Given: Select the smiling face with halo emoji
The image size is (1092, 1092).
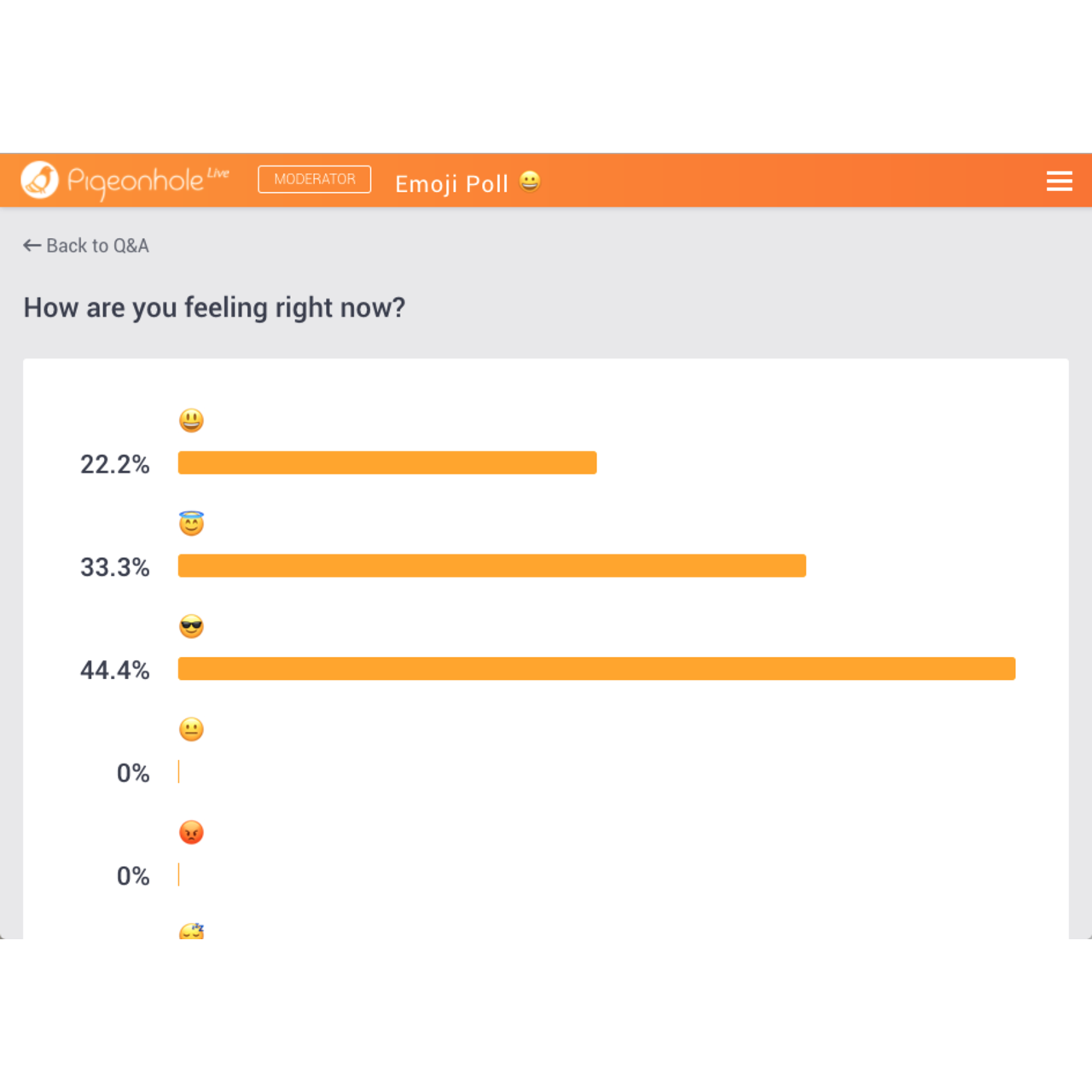Looking at the screenshot, I should [192, 522].
